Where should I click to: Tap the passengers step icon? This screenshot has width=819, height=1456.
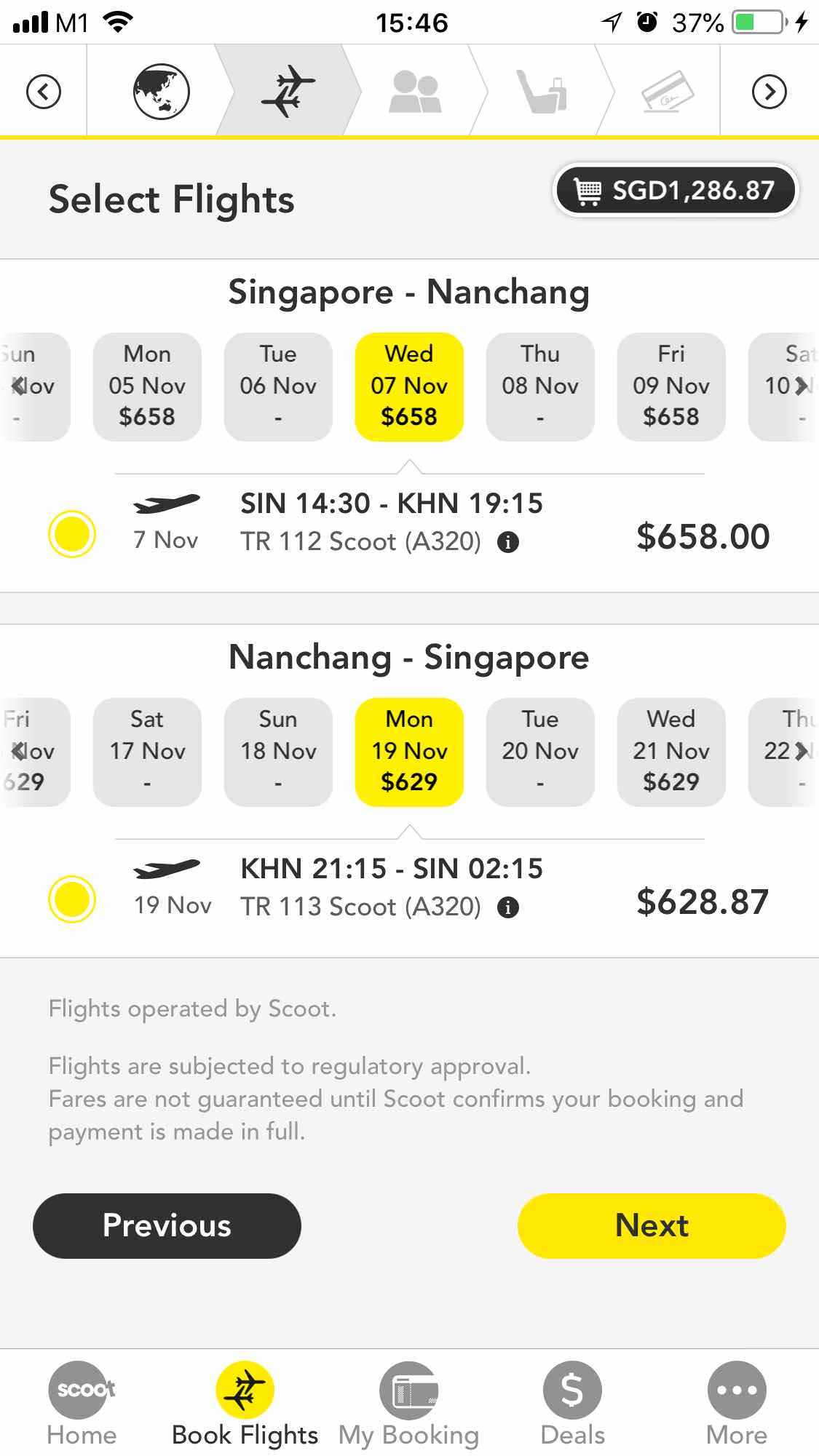(x=415, y=92)
